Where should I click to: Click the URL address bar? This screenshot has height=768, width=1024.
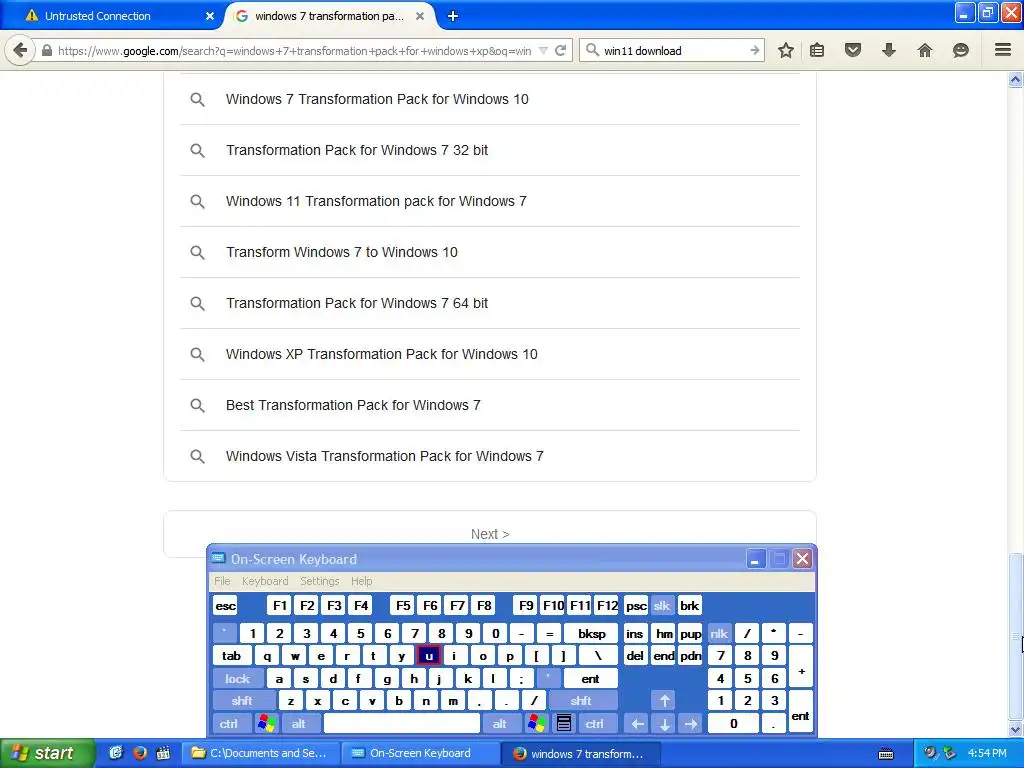294,50
